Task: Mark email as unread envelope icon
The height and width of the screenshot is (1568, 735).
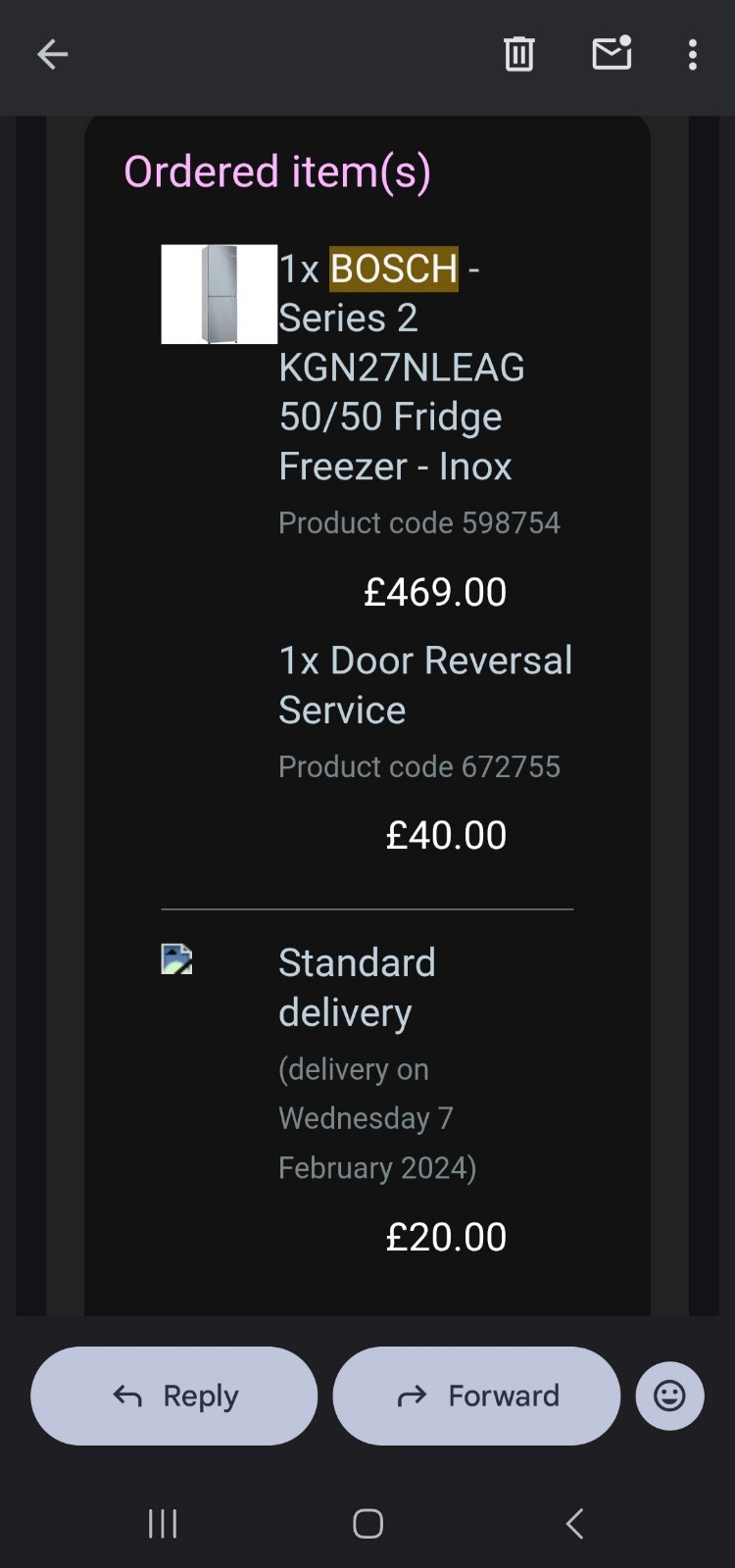Action: [612, 54]
